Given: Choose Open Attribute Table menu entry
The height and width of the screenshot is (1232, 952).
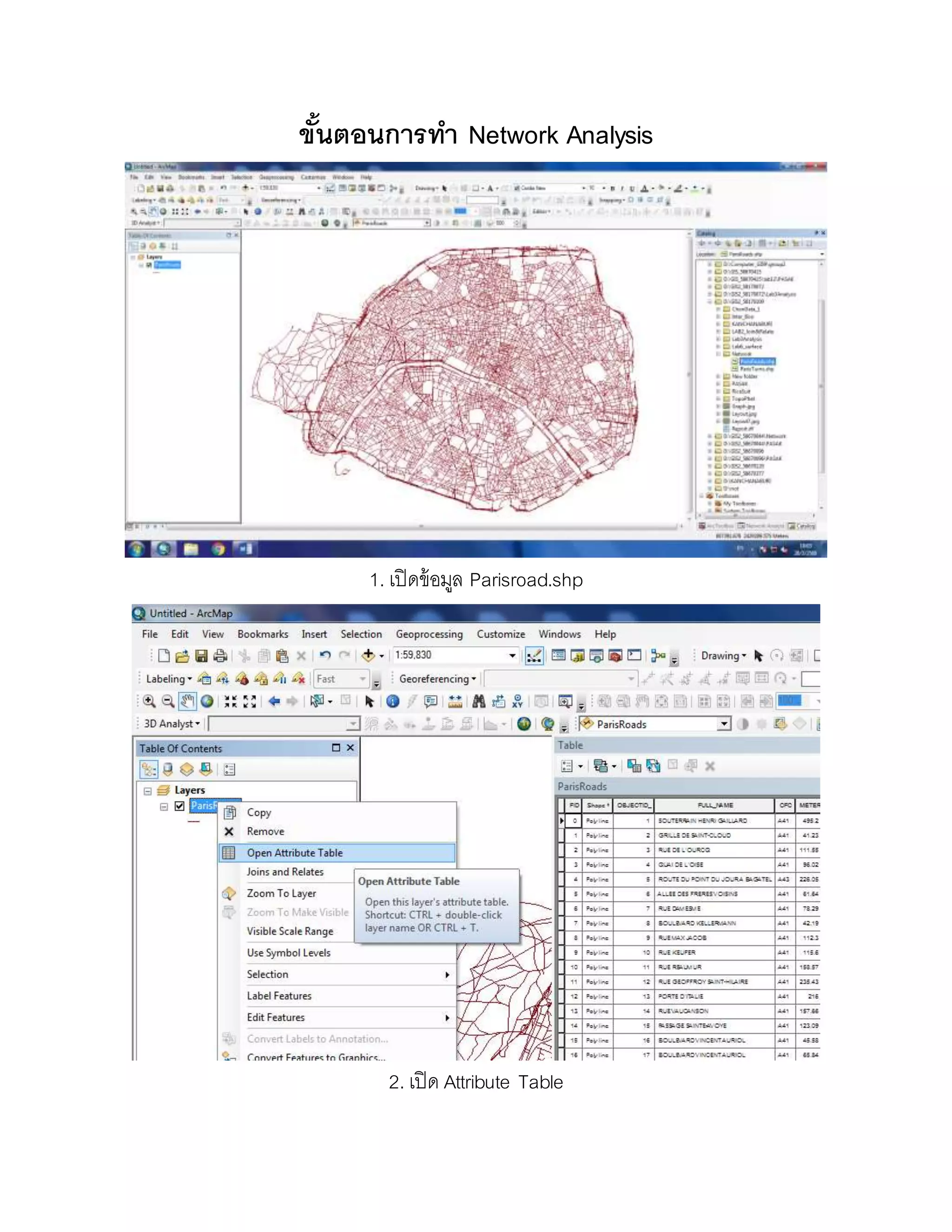Looking at the screenshot, I should pyautogui.click(x=294, y=853).
